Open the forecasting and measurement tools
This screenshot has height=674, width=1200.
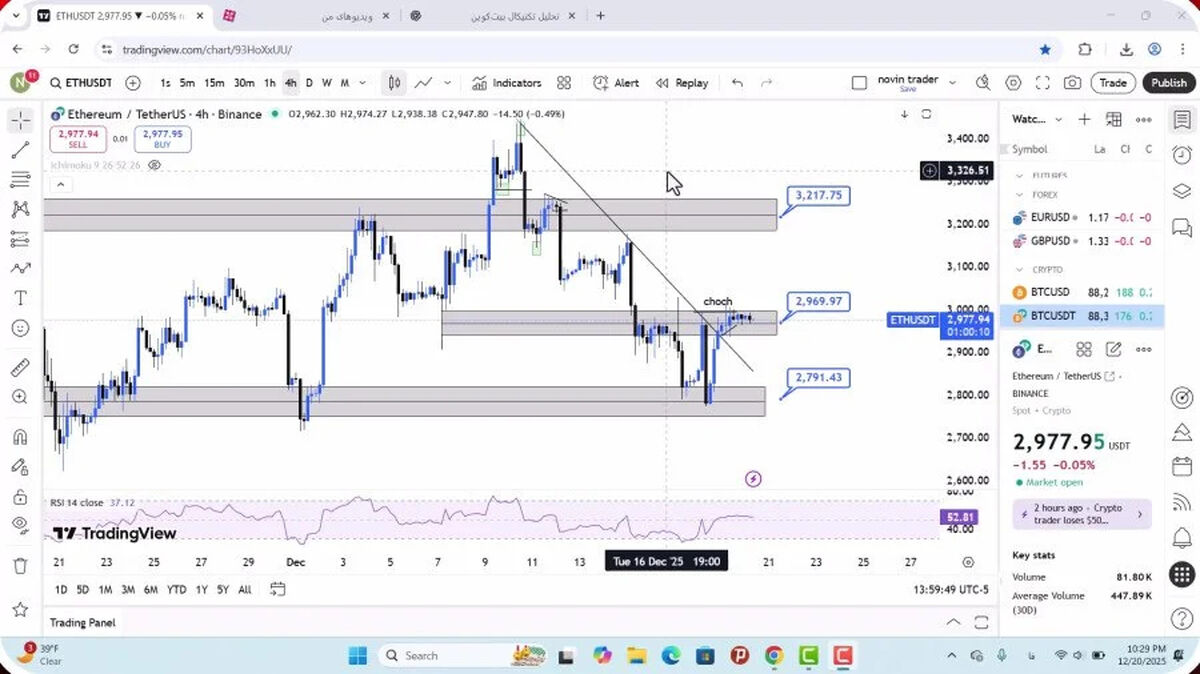click(x=20, y=239)
